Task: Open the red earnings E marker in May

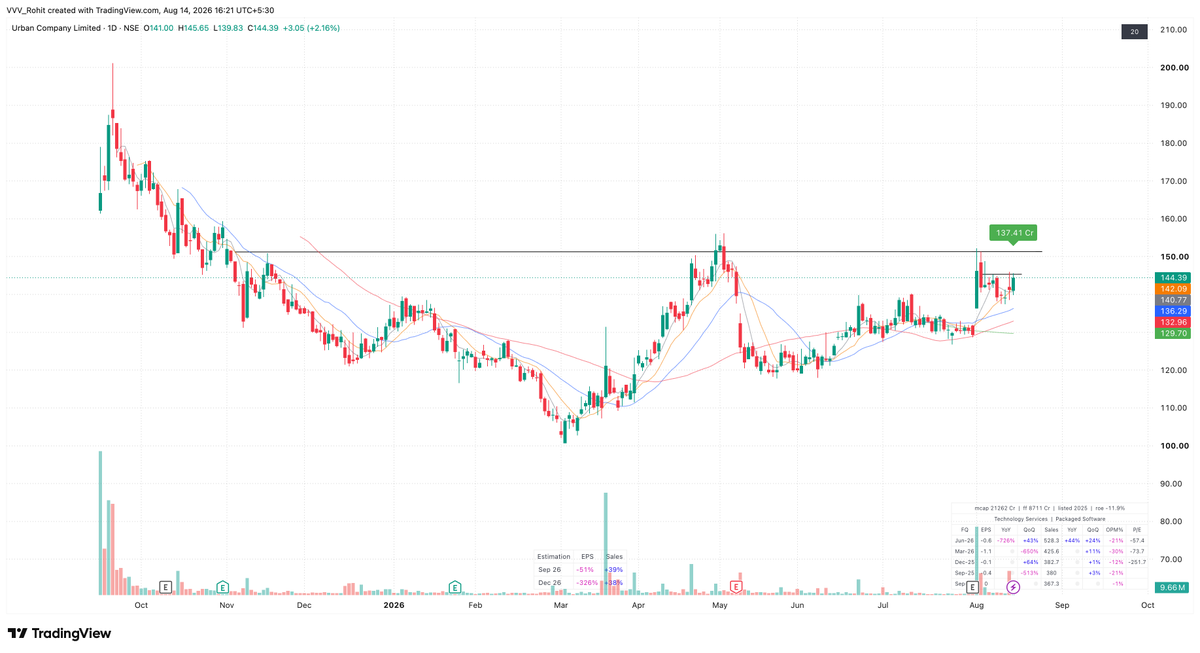Action: pyautogui.click(x=736, y=587)
